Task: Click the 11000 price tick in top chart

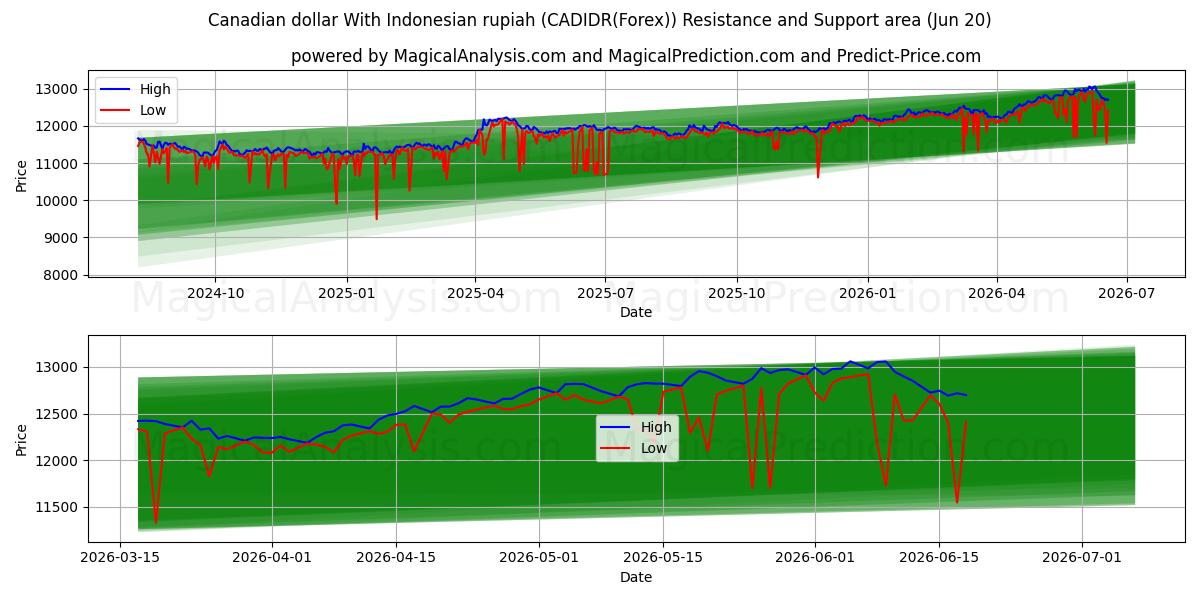Action: 58,163
